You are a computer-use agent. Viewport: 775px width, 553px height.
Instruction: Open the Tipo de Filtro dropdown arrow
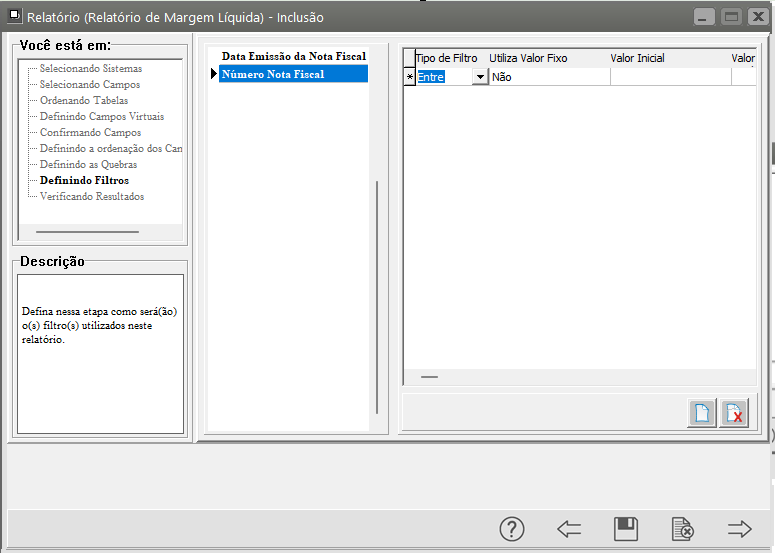[480, 77]
